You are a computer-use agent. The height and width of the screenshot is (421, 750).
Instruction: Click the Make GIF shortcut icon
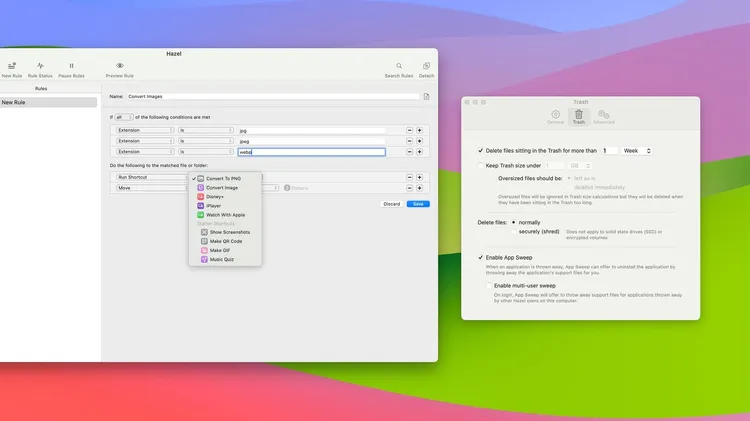204,250
